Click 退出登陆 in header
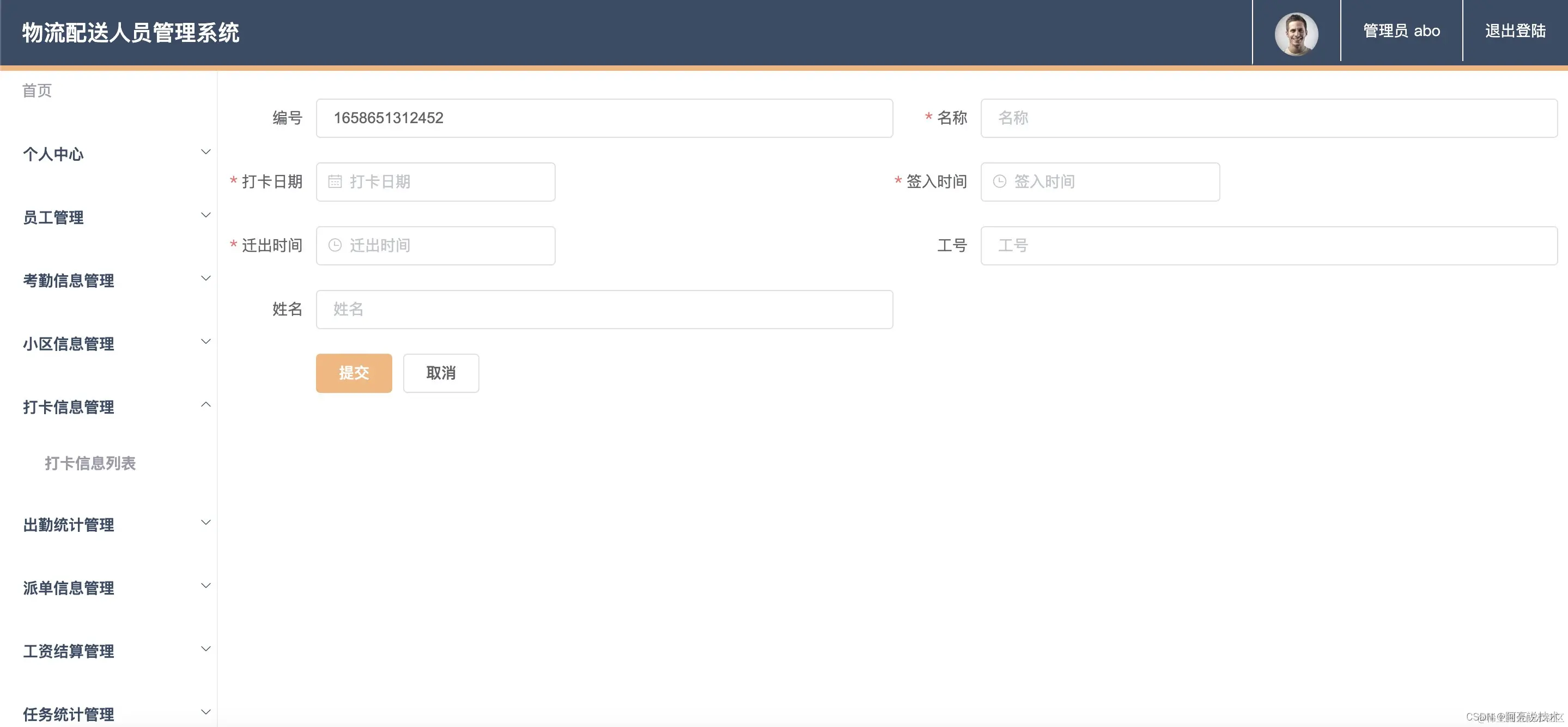Image resolution: width=1568 pixels, height=727 pixels. point(1515,31)
